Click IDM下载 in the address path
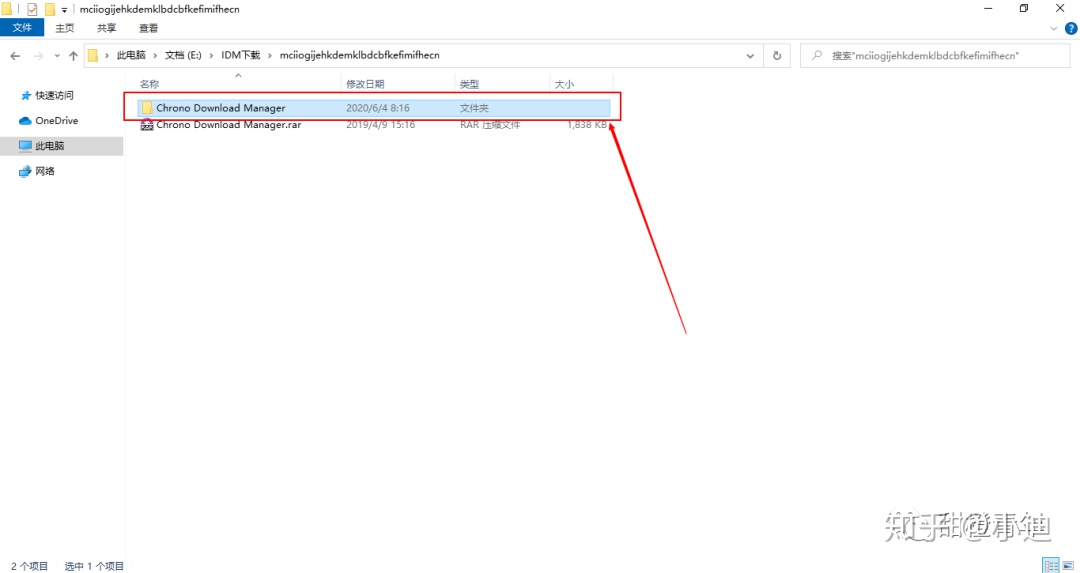 [240, 55]
